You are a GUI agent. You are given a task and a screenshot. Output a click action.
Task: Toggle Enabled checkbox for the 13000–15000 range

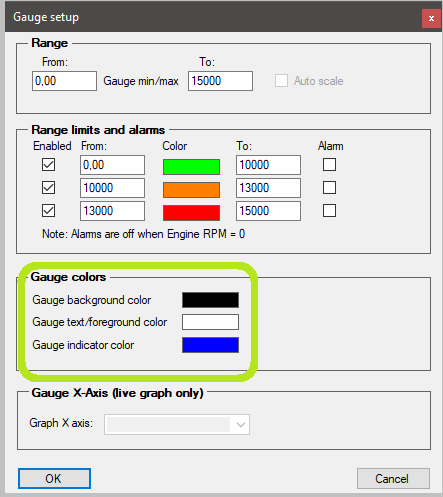48,211
